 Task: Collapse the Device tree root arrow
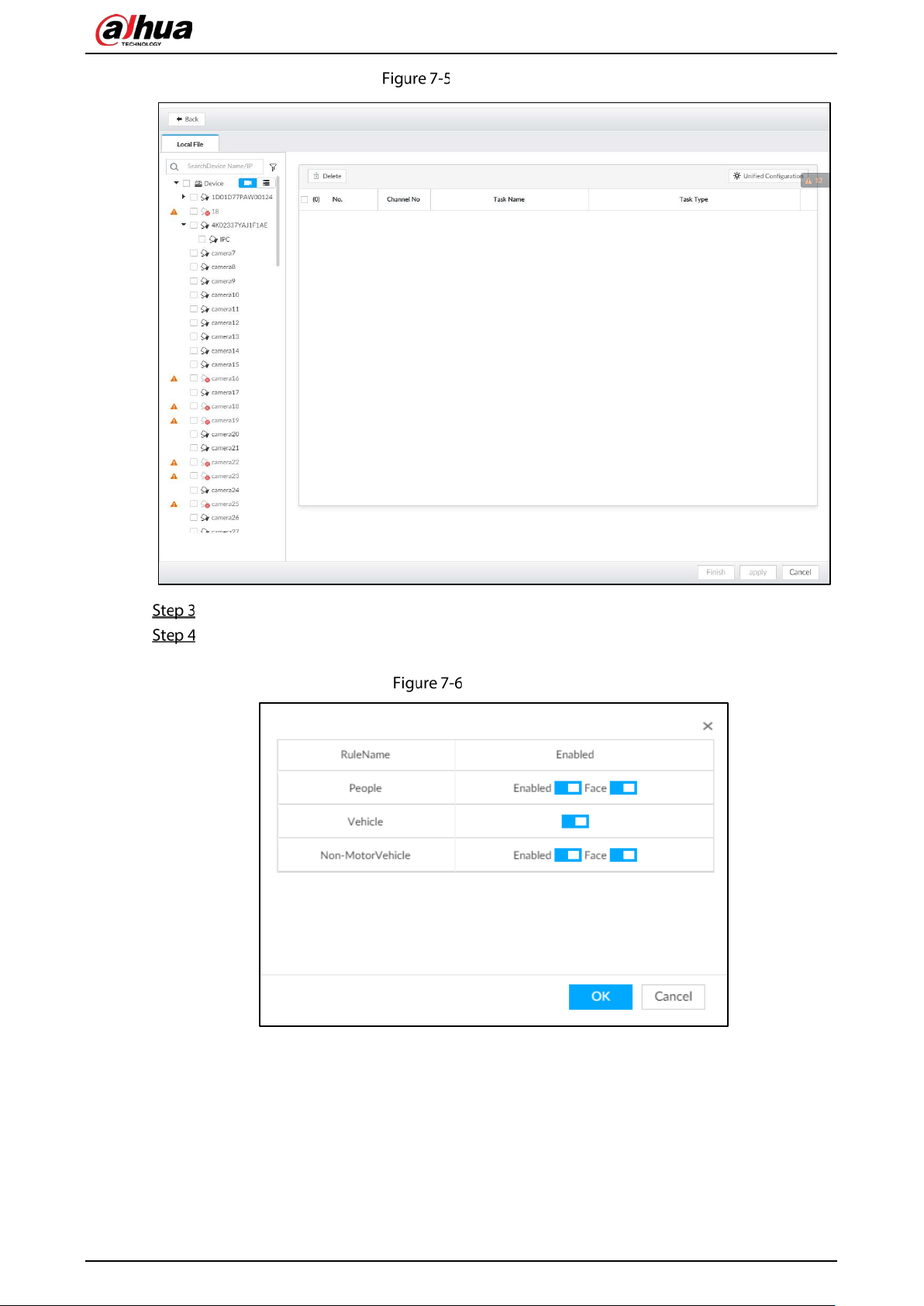click(176, 183)
